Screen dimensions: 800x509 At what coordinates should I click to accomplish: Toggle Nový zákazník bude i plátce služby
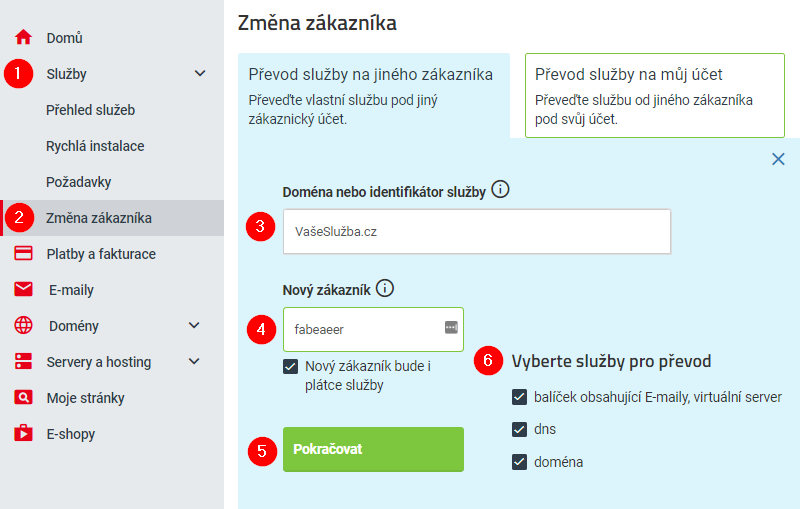click(291, 367)
